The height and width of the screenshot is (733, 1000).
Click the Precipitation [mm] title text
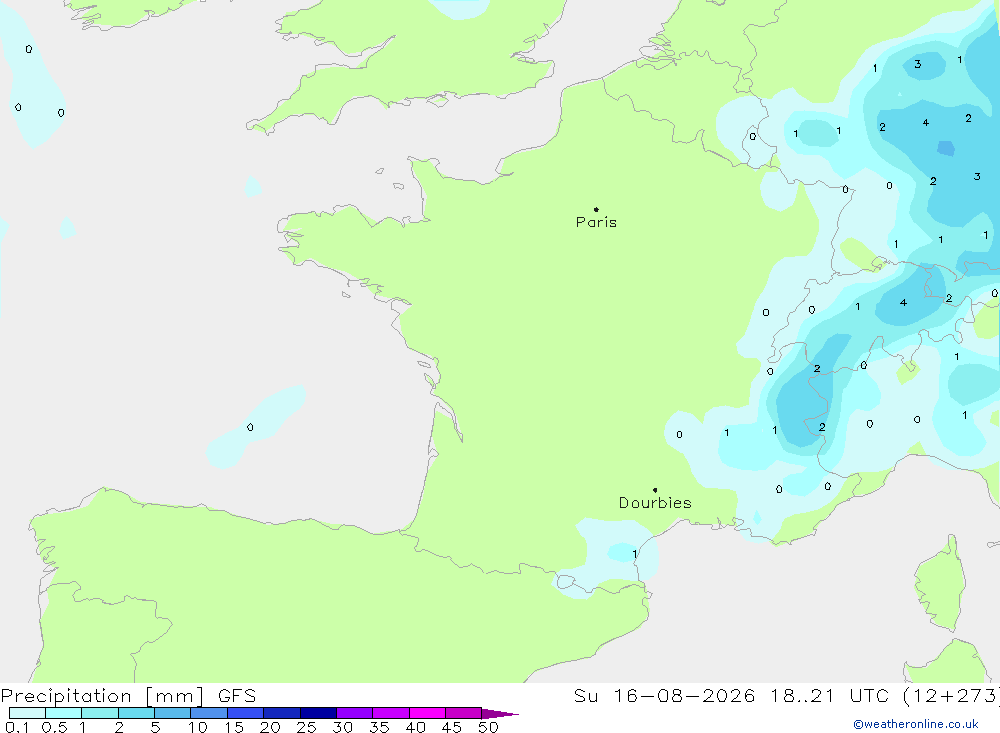(102, 695)
